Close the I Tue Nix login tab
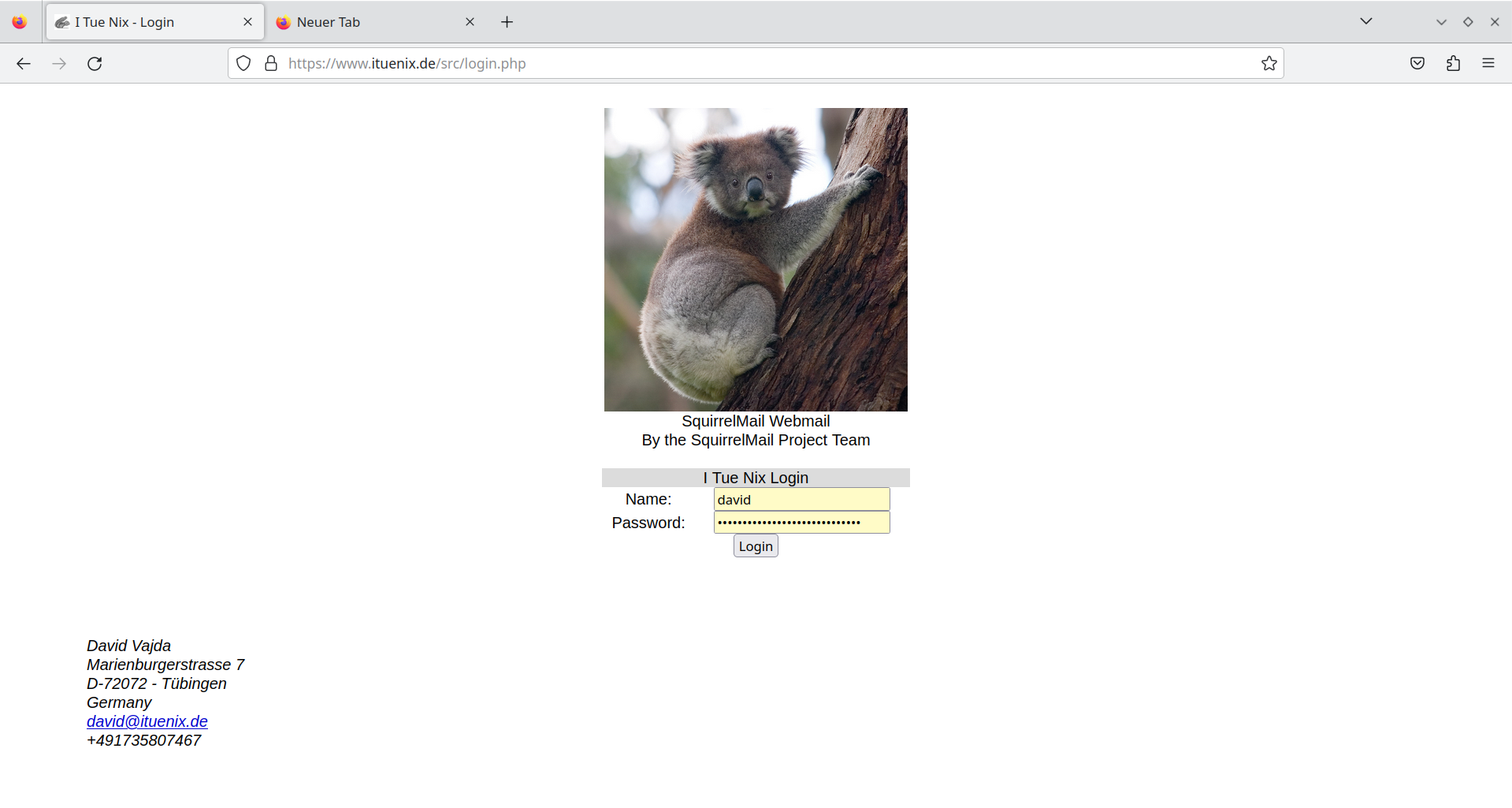Screen dimensions: 1512x808 point(247,22)
